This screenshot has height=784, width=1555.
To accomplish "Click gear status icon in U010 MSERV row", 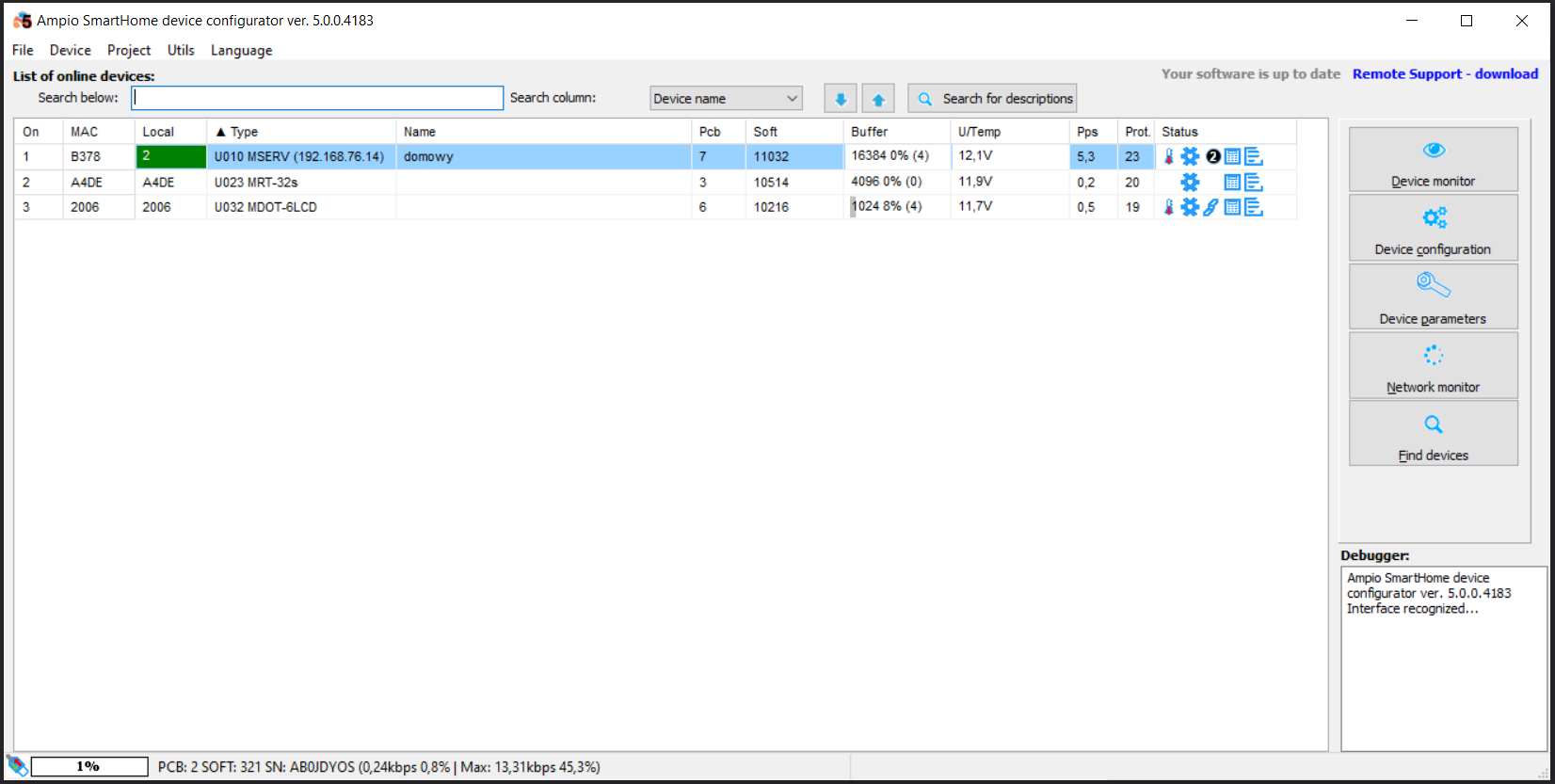I will pyautogui.click(x=1190, y=156).
